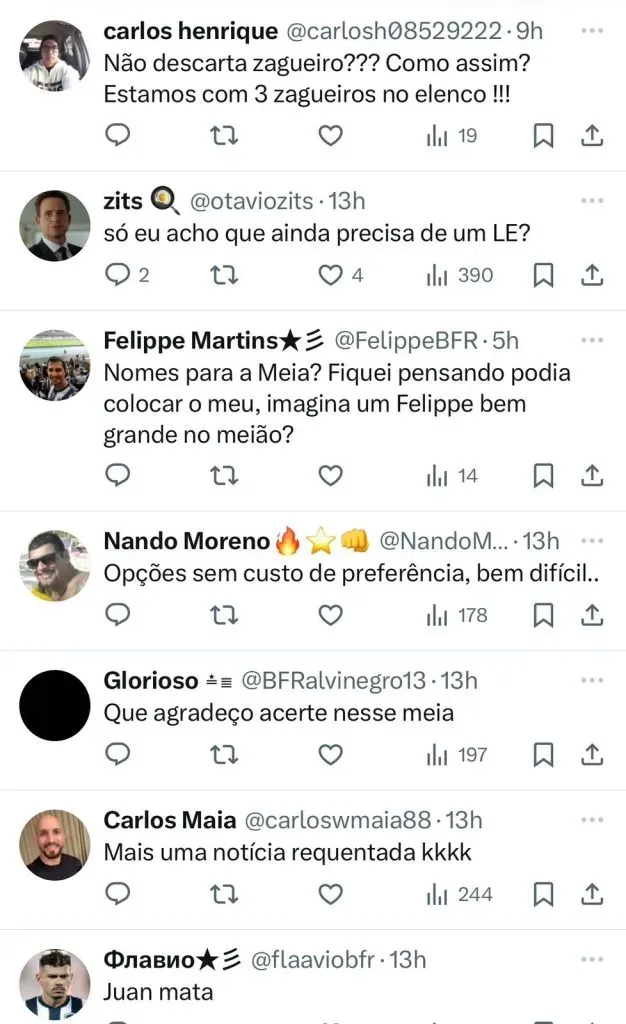The width and height of the screenshot is (626, 1024).
Task: Open more options menu on zits' tweet
Action: click(593, 200)
